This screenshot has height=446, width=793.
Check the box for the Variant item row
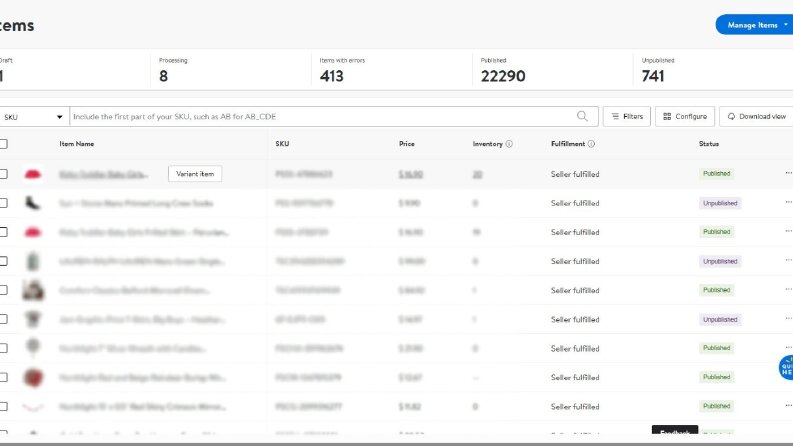(x=3, y=174)
